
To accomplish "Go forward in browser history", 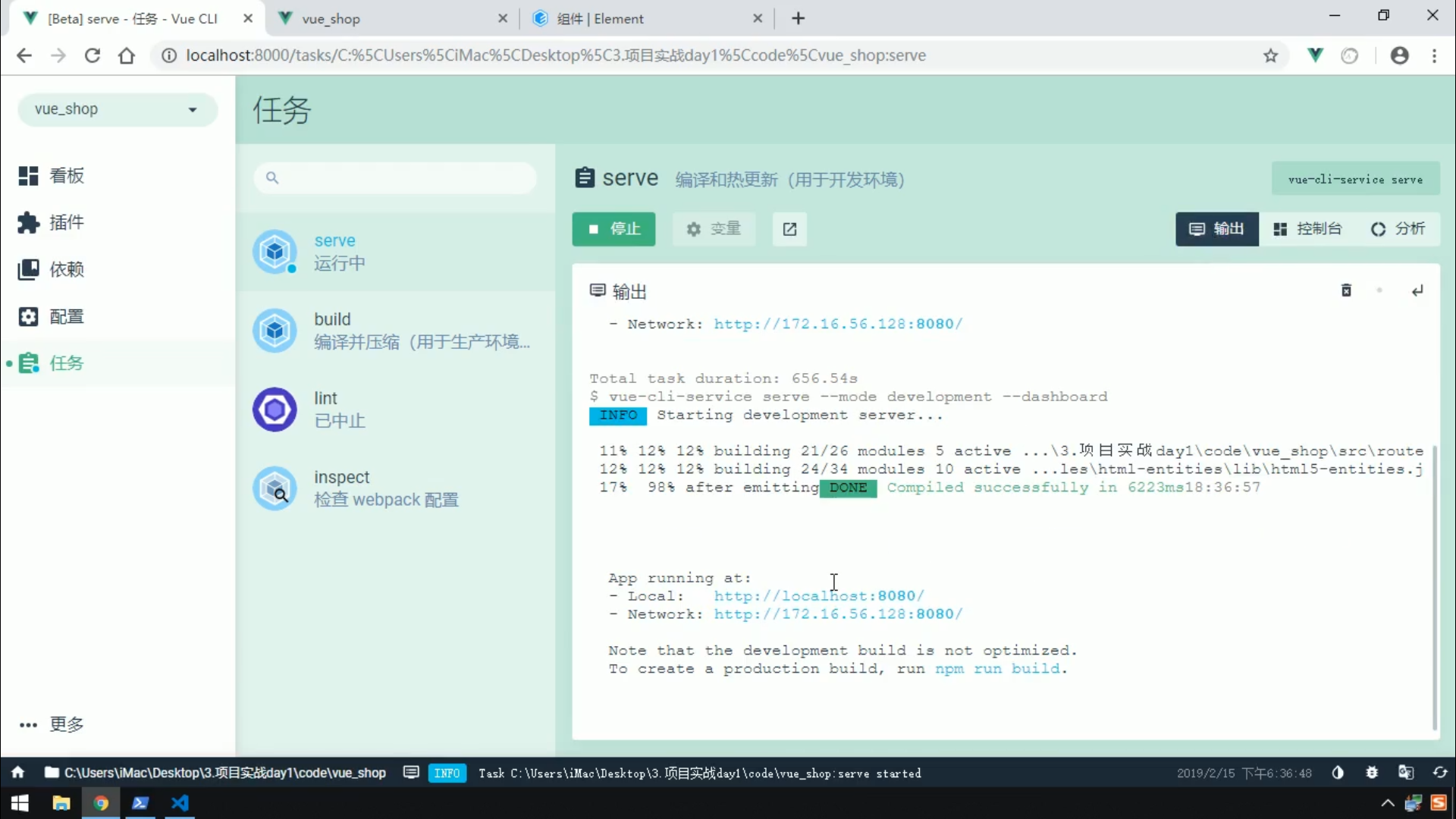I will click(x=58, y=55).
